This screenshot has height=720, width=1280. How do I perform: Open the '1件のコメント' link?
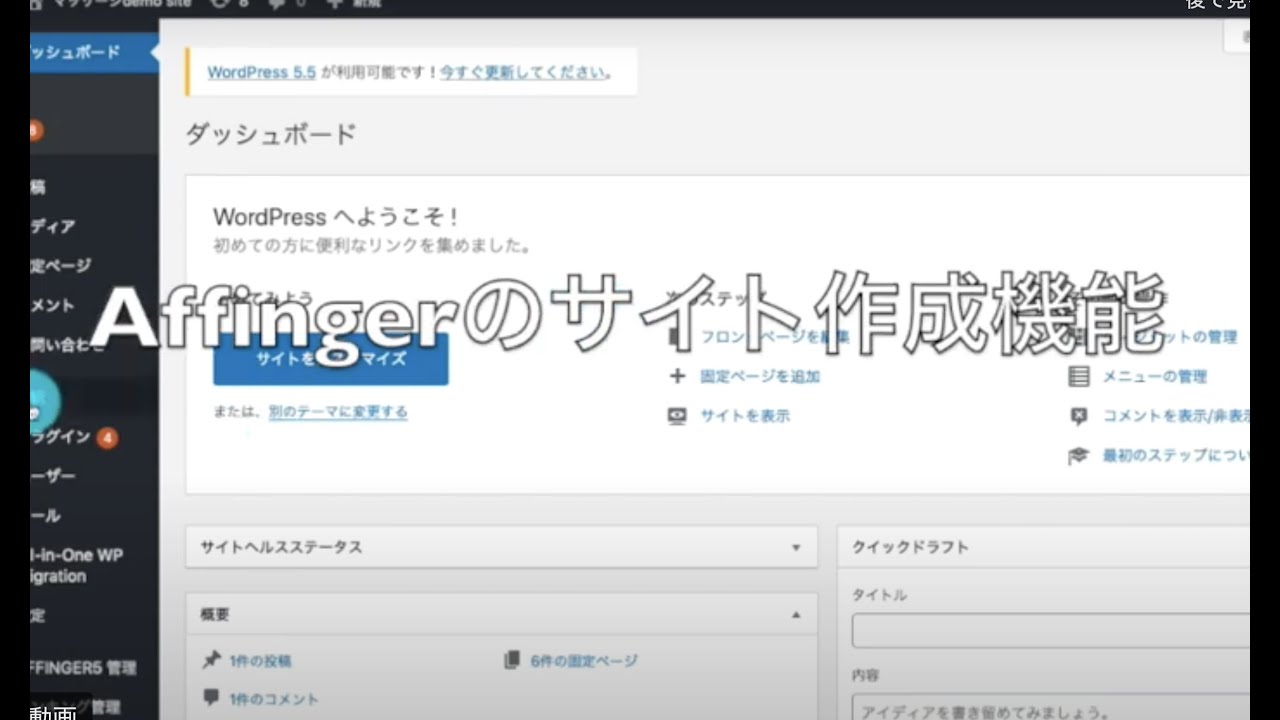[273, 699]
